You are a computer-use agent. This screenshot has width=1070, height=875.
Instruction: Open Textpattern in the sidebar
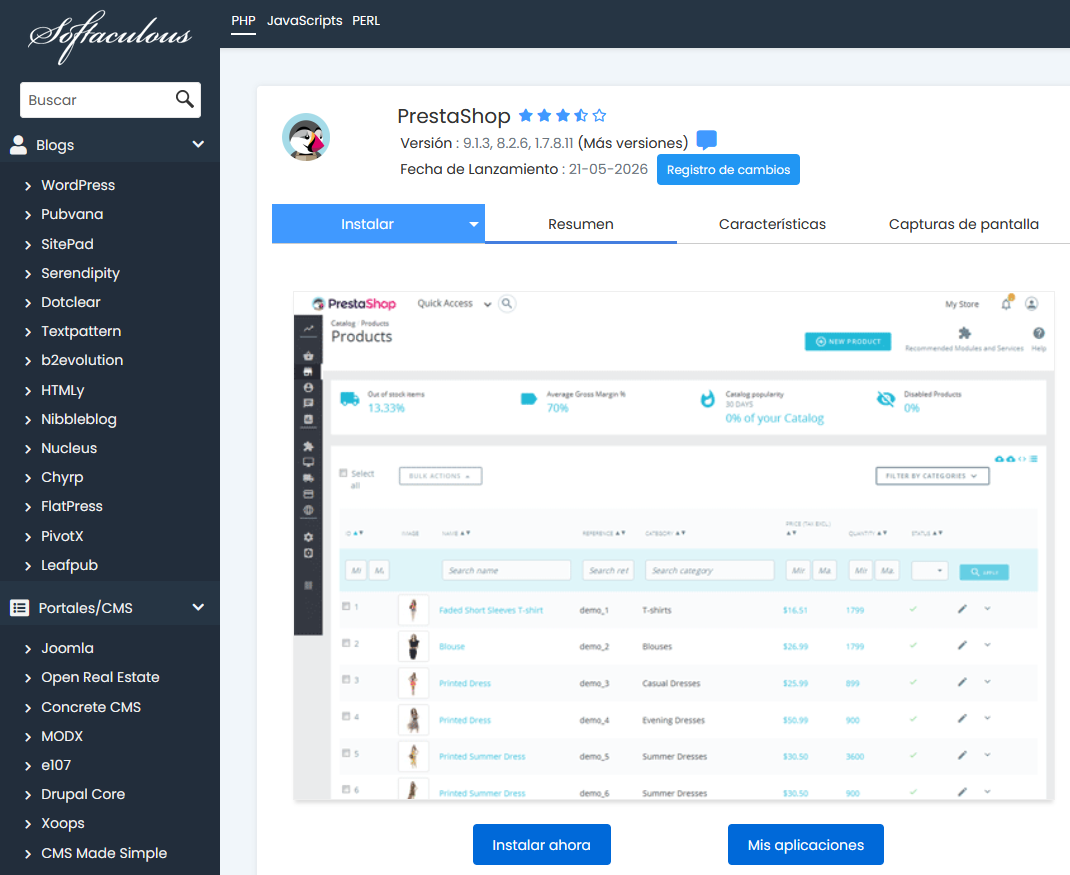81,331
